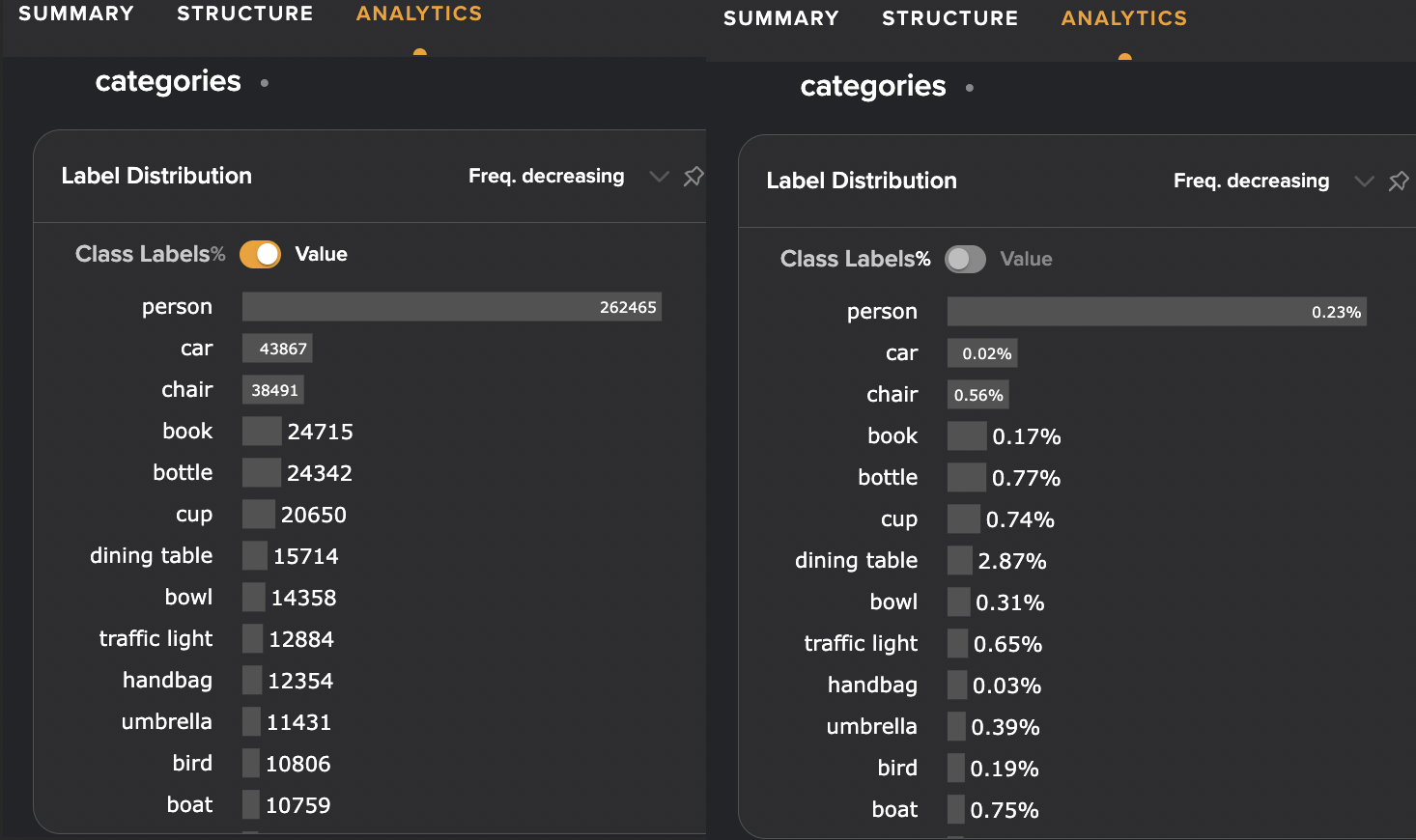Image resolution: width=1416 pixels, height=840 pixels.
Task: Click the car 43867 value bar
Action: 277,348
